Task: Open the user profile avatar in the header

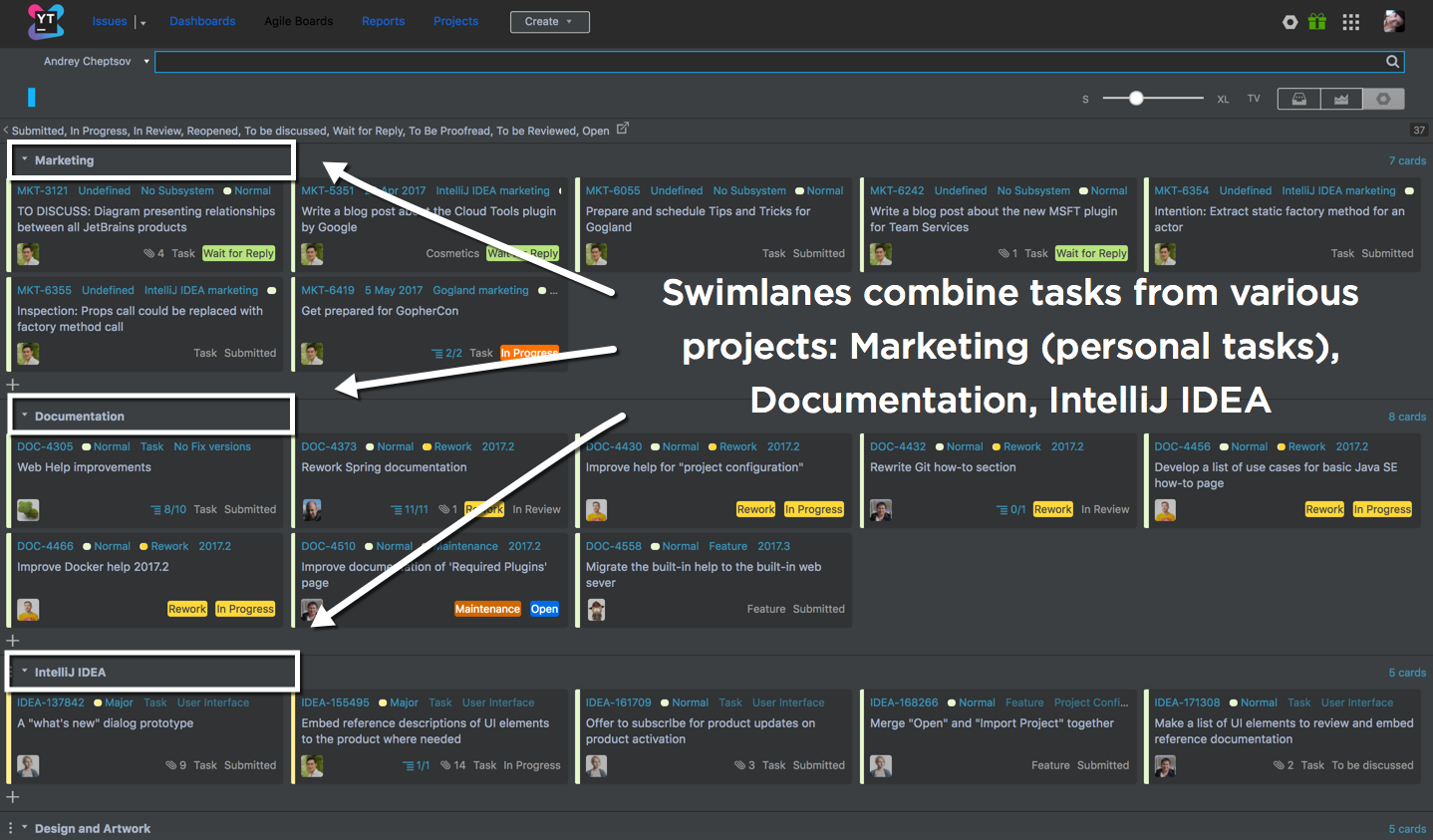Action: click(x=1394, y=21)
